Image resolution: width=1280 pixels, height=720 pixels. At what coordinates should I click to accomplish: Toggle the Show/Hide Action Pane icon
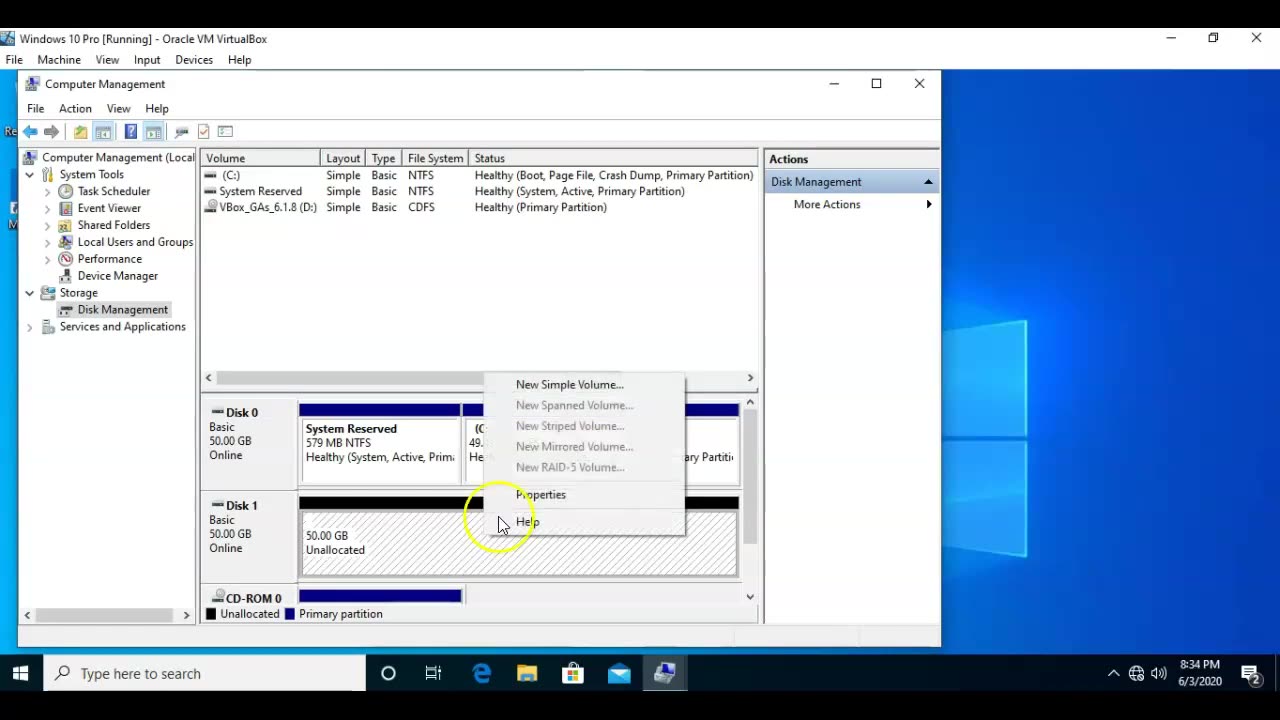pos(153,132)
